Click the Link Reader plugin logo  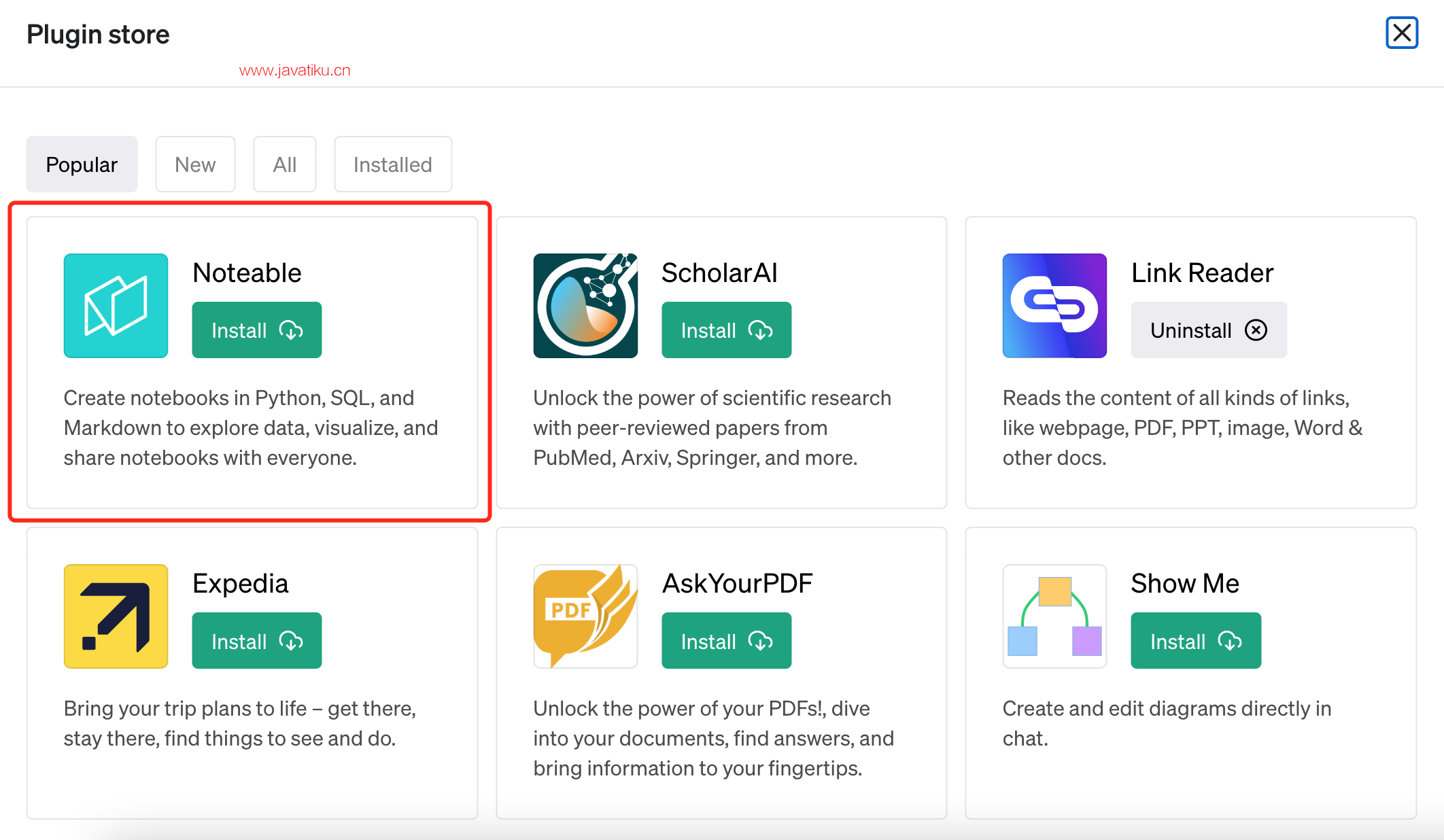pos(1054,306)
